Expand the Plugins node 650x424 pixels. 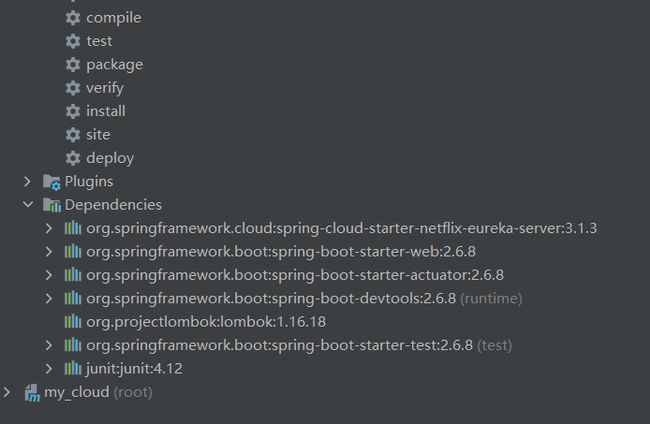(x=27, y=182)
